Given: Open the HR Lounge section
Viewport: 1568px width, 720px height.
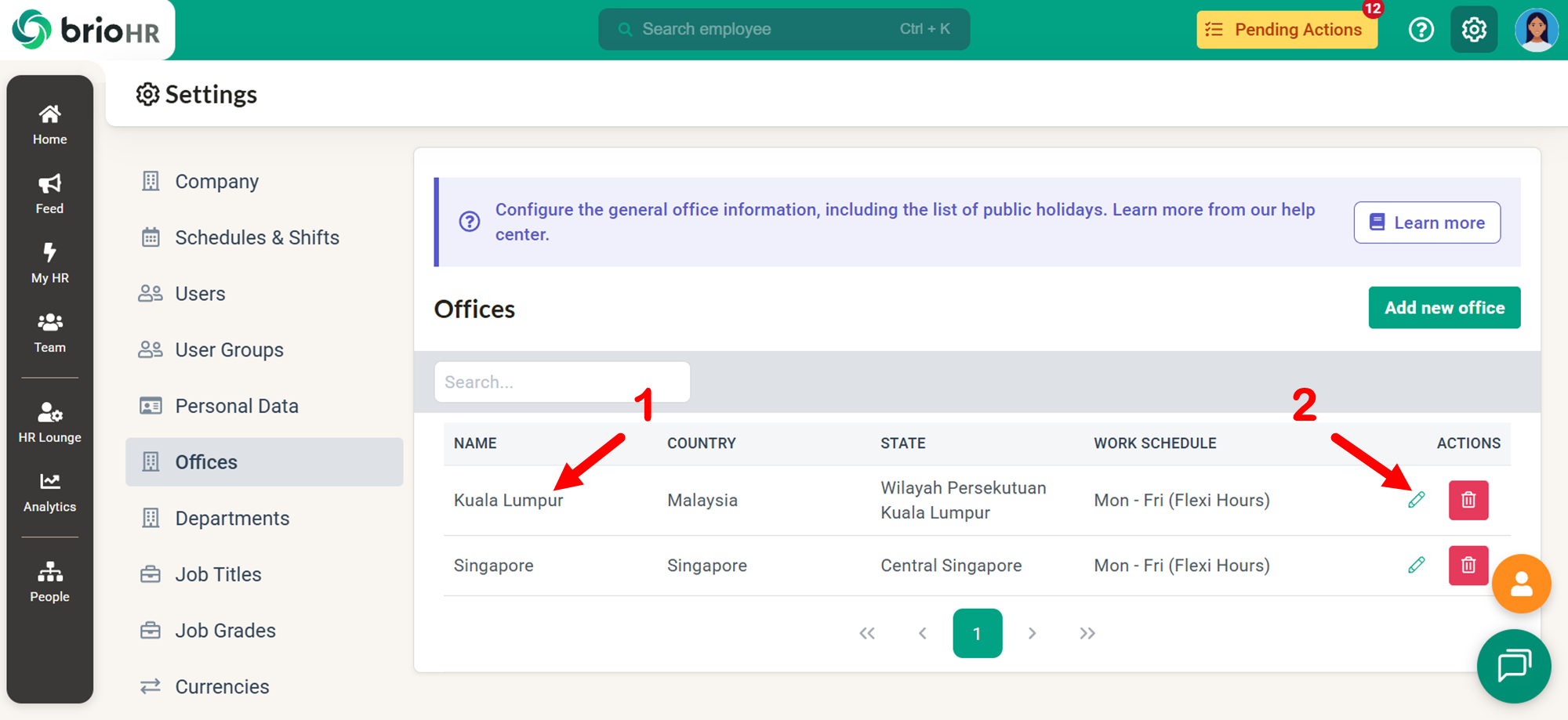Looking at the screenshot, I should pos(49,423).
